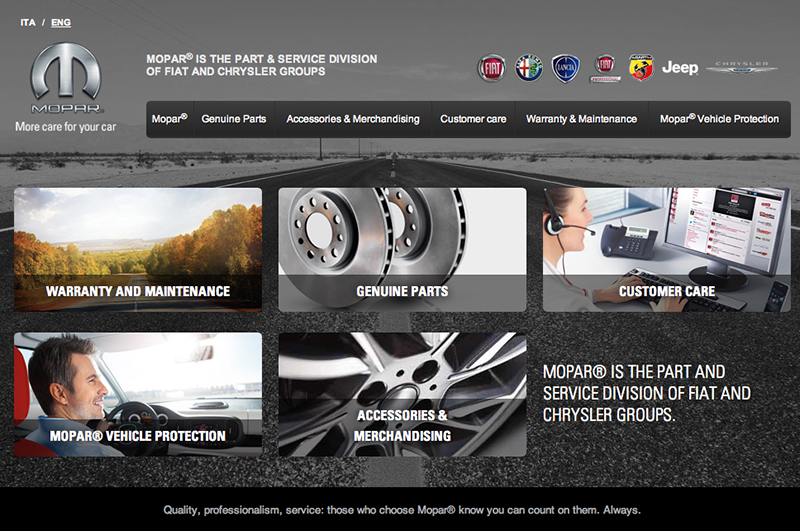
Task: Select the Accessories & Merchandising wheel tile
Action: [x=402, y=394]
